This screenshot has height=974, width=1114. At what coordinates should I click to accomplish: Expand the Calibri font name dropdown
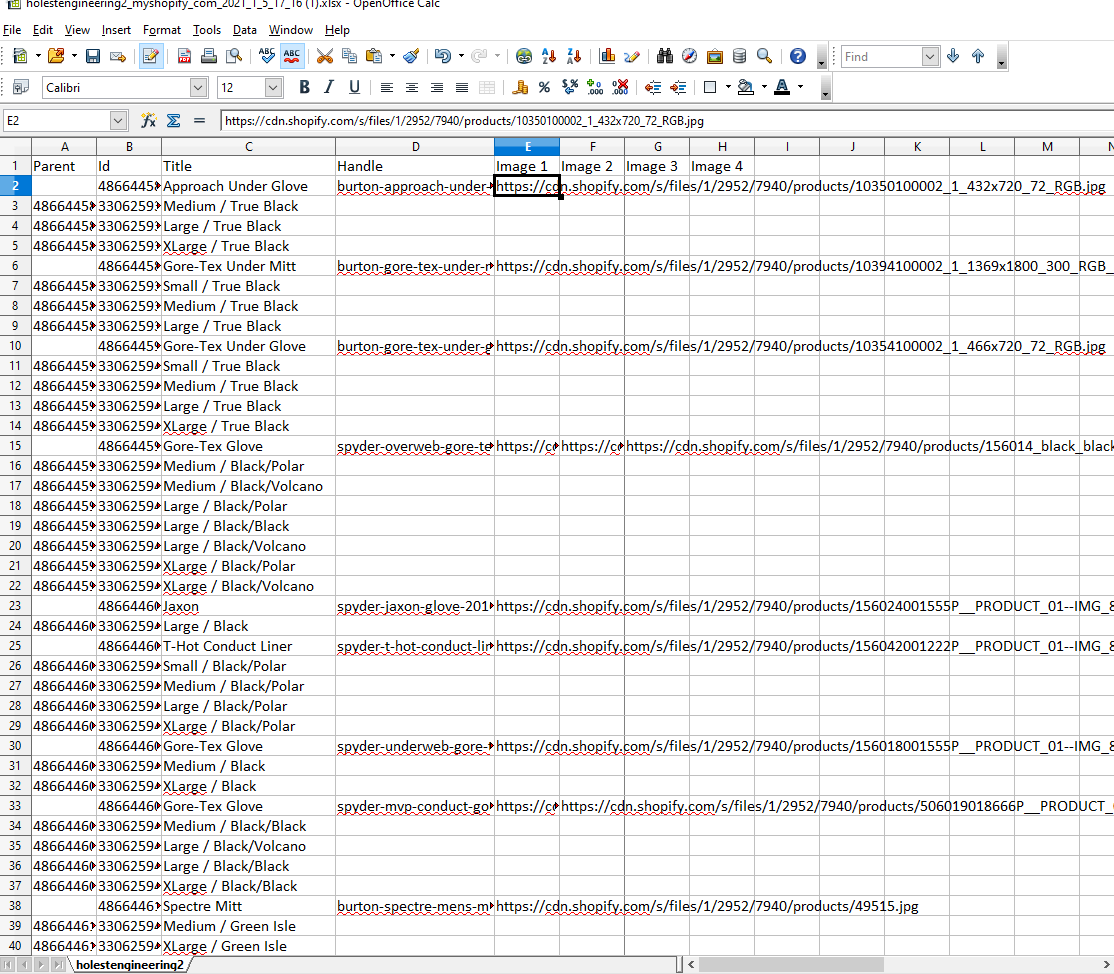coord(198,88)
